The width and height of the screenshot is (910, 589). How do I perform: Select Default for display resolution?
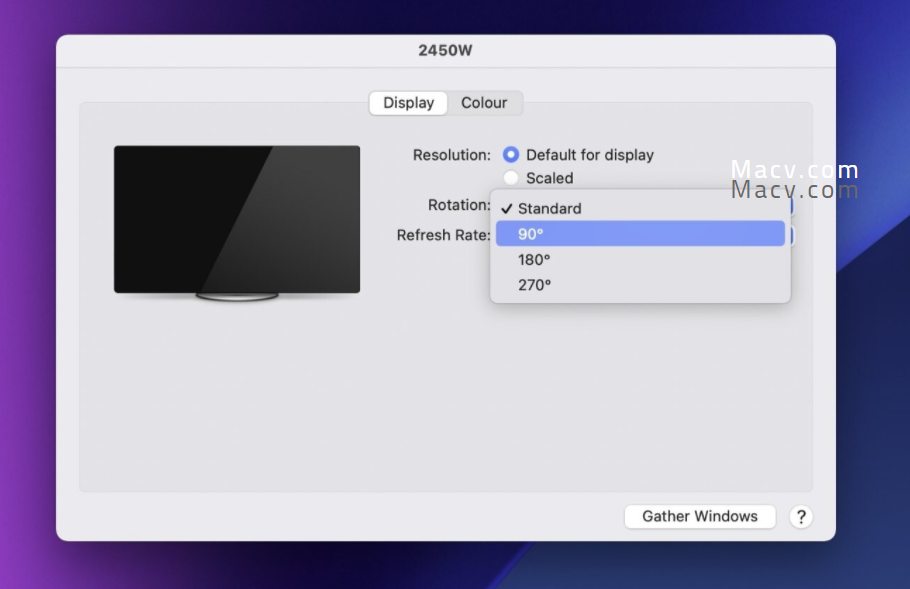[511, 155]
